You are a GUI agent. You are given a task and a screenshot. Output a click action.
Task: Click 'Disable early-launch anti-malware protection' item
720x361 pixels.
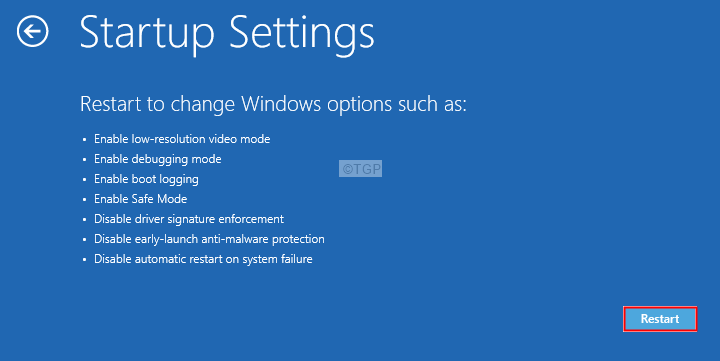pos(209,239)
